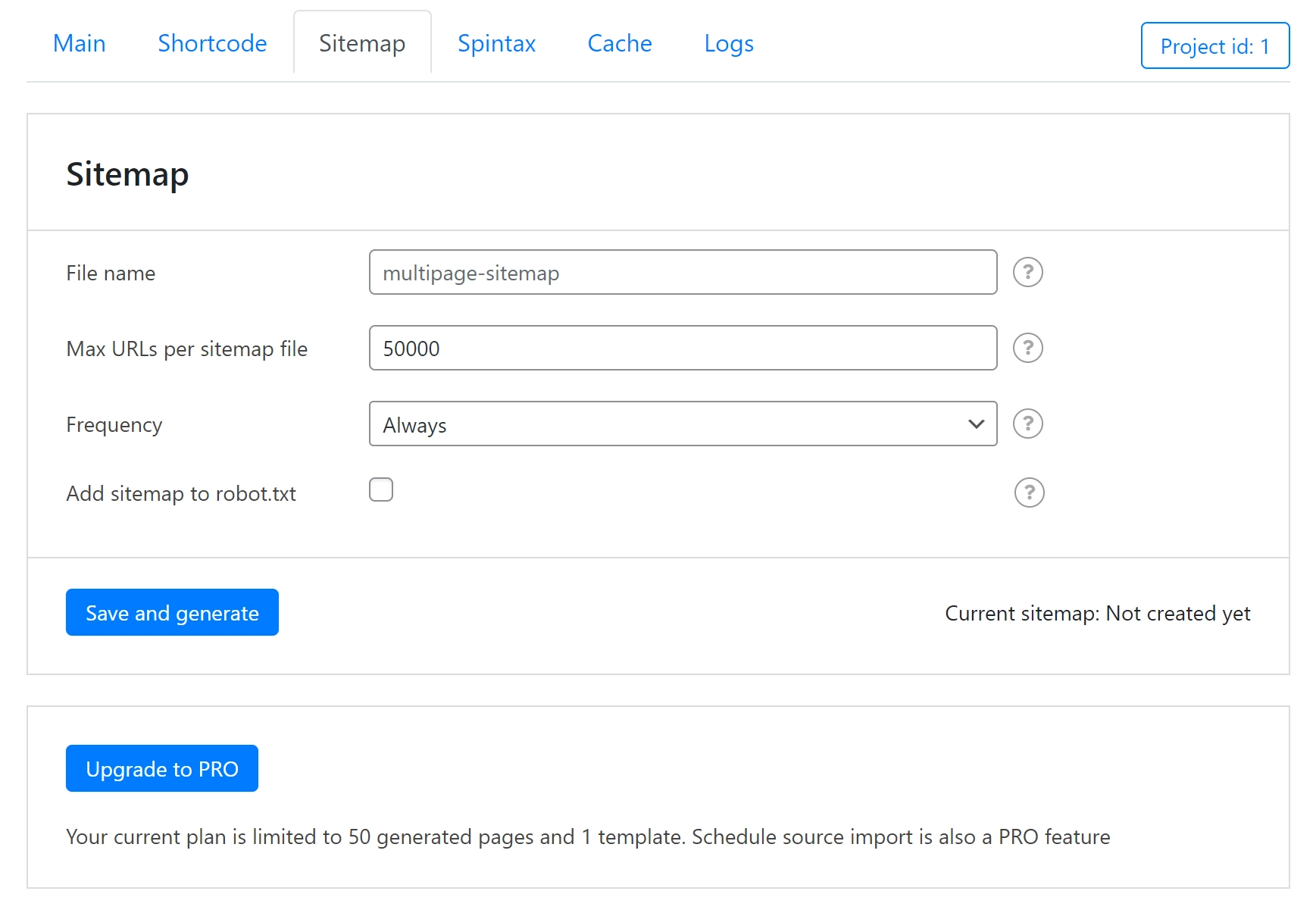Focus the File name input field

[x=683, y=272]
